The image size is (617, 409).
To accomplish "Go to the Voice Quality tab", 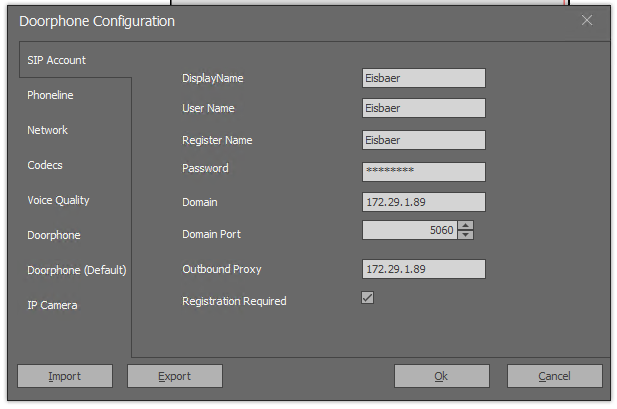I will 58,200.
